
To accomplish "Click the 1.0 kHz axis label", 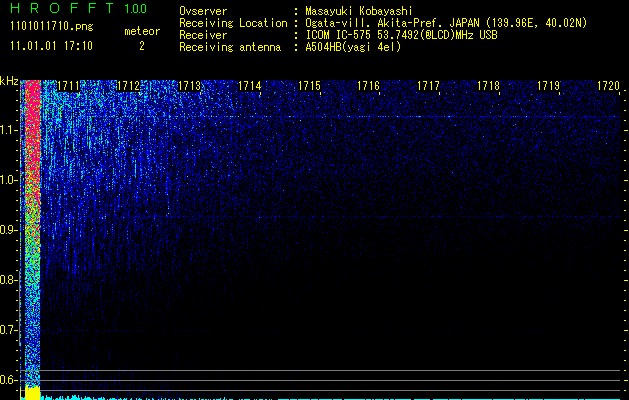I will 9,180.
